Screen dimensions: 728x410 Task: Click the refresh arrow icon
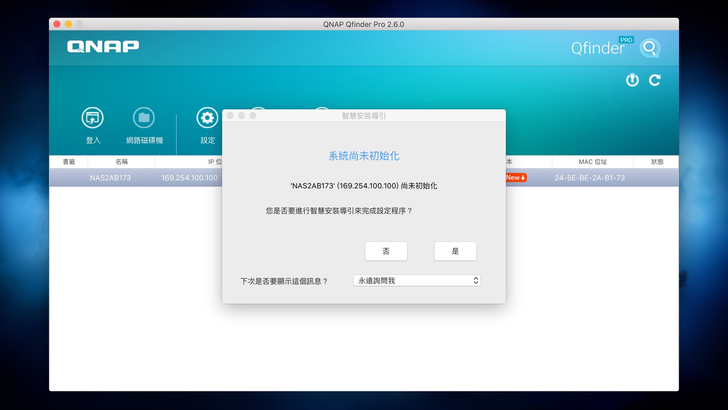pyautogui.click(x=655, y=80)
